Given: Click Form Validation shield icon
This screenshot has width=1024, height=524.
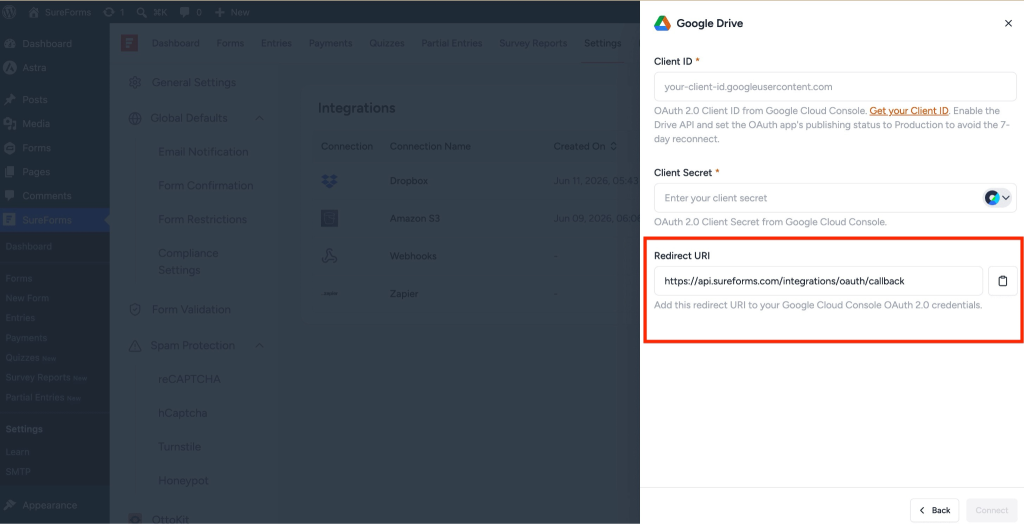Looking at the screenshot, I should pos(135,310).
